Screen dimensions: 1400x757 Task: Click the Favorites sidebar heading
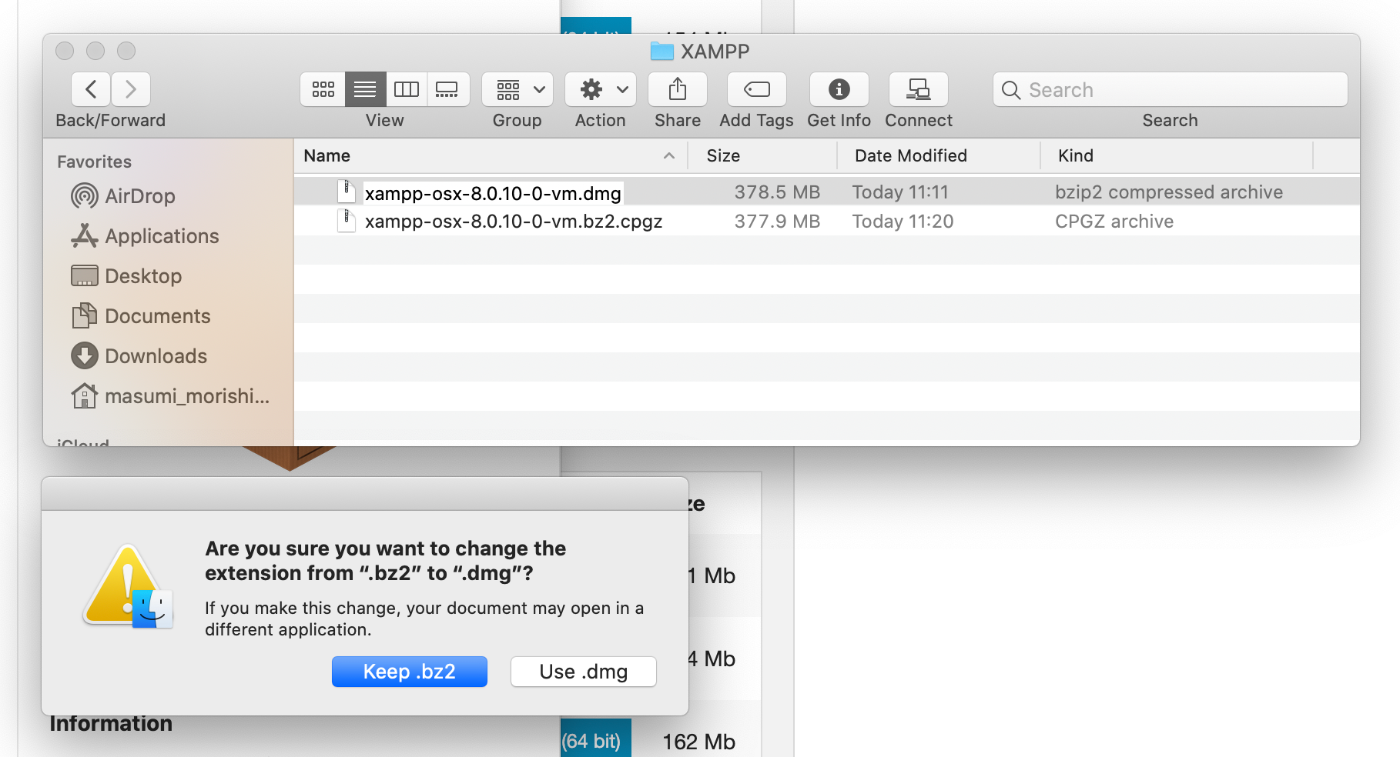coord(94,161)
